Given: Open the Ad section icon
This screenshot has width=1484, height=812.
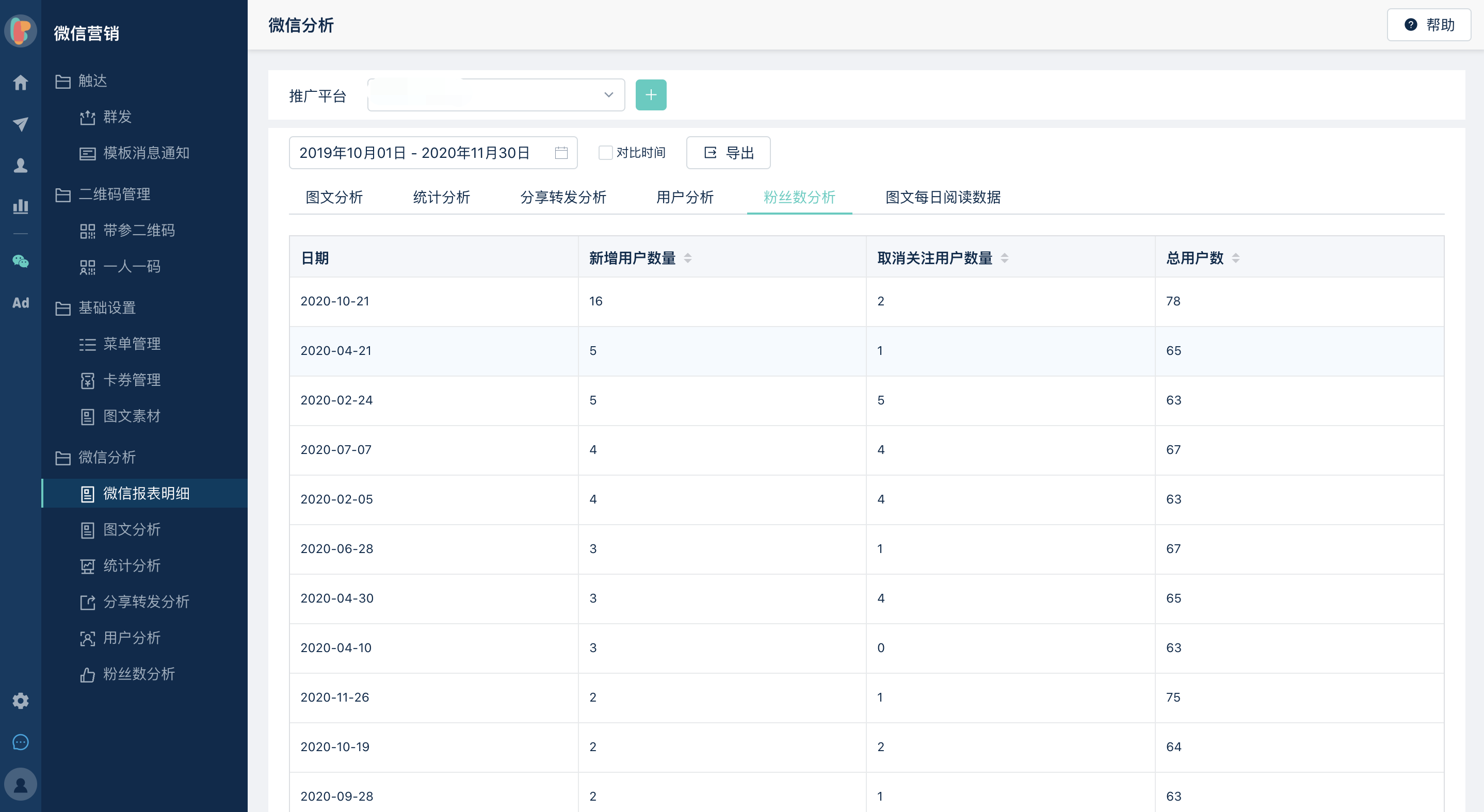Looking at the screenshot, I should point(21,302).
